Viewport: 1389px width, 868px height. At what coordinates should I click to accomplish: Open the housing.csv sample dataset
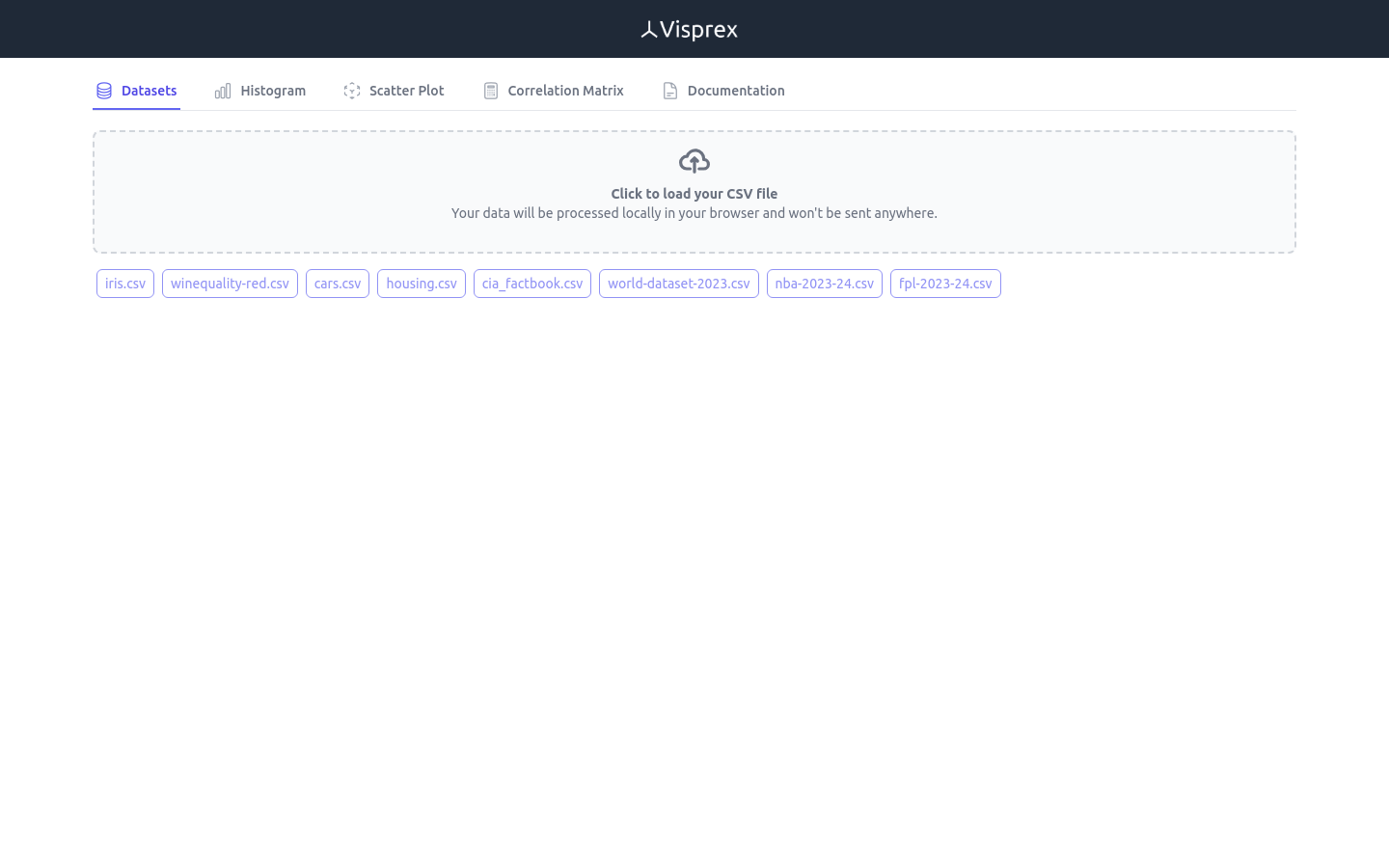coord(422,283)
